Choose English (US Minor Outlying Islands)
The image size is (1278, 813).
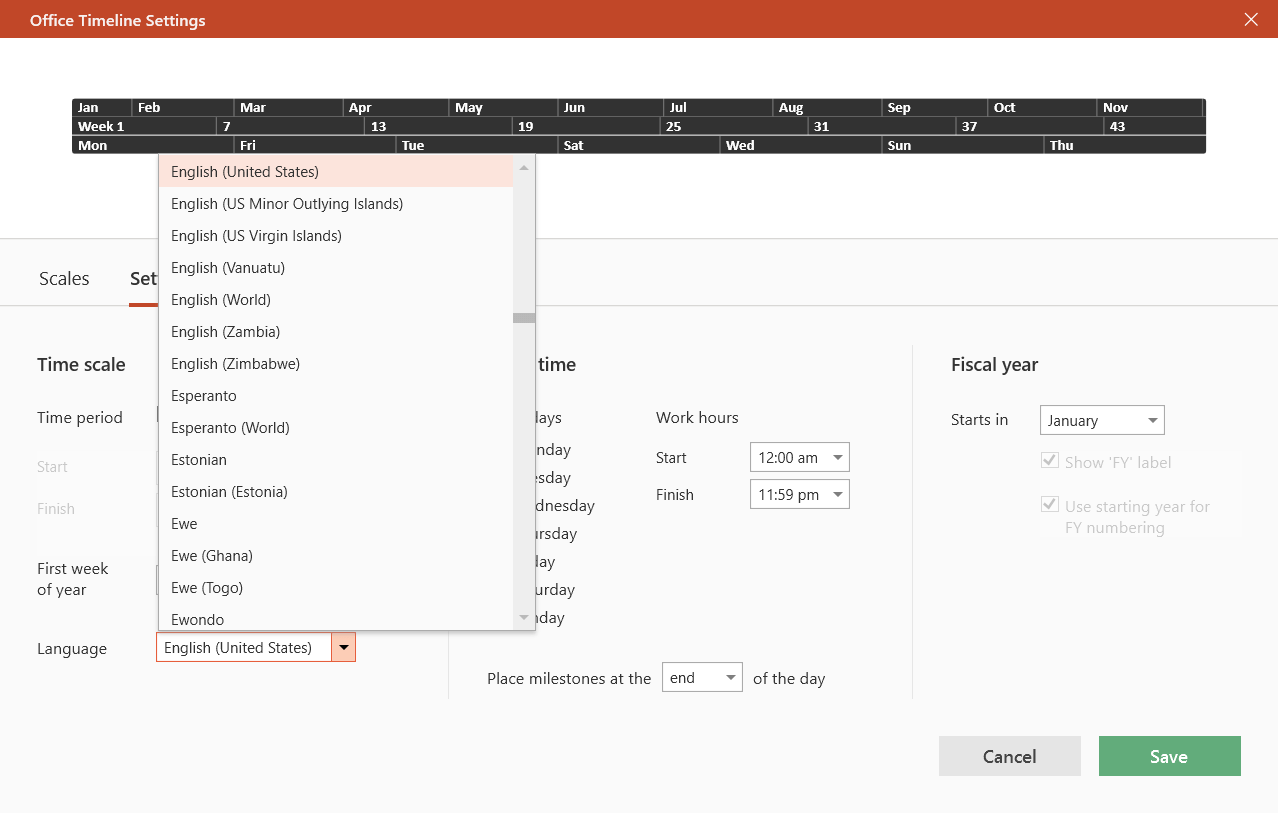(336, 204)
